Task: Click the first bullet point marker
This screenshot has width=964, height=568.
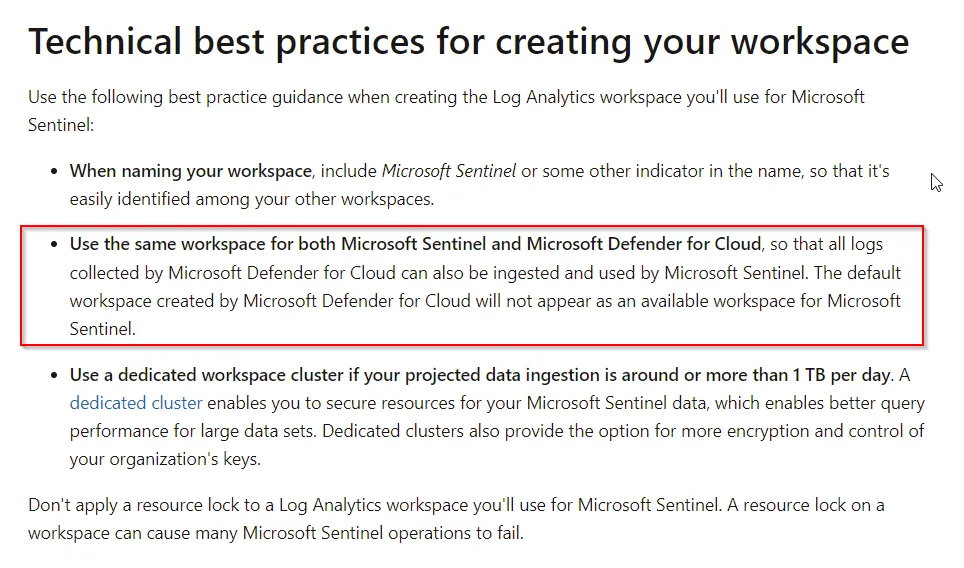Action: 54,172
